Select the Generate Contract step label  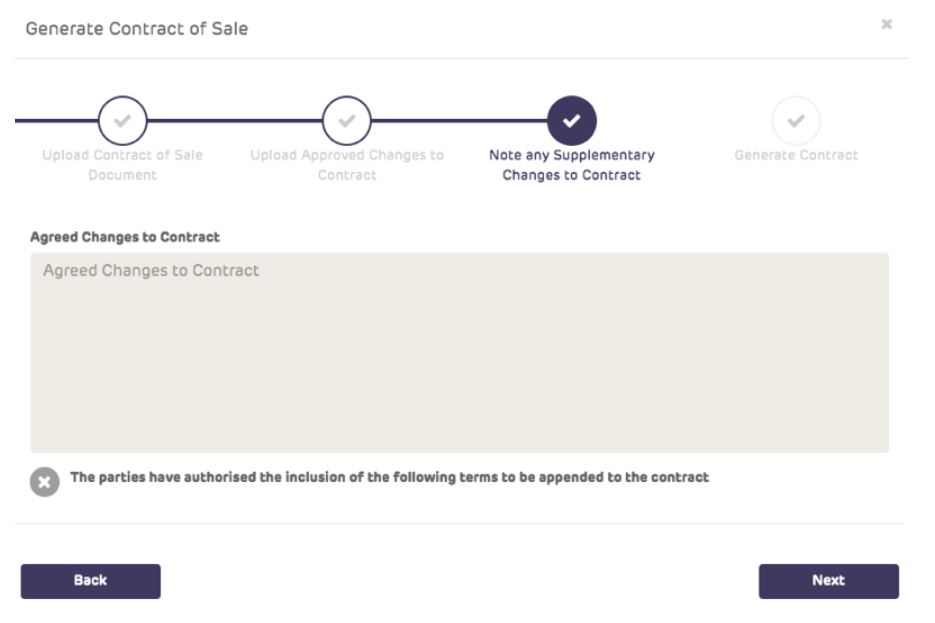click(x=796, y=155)
